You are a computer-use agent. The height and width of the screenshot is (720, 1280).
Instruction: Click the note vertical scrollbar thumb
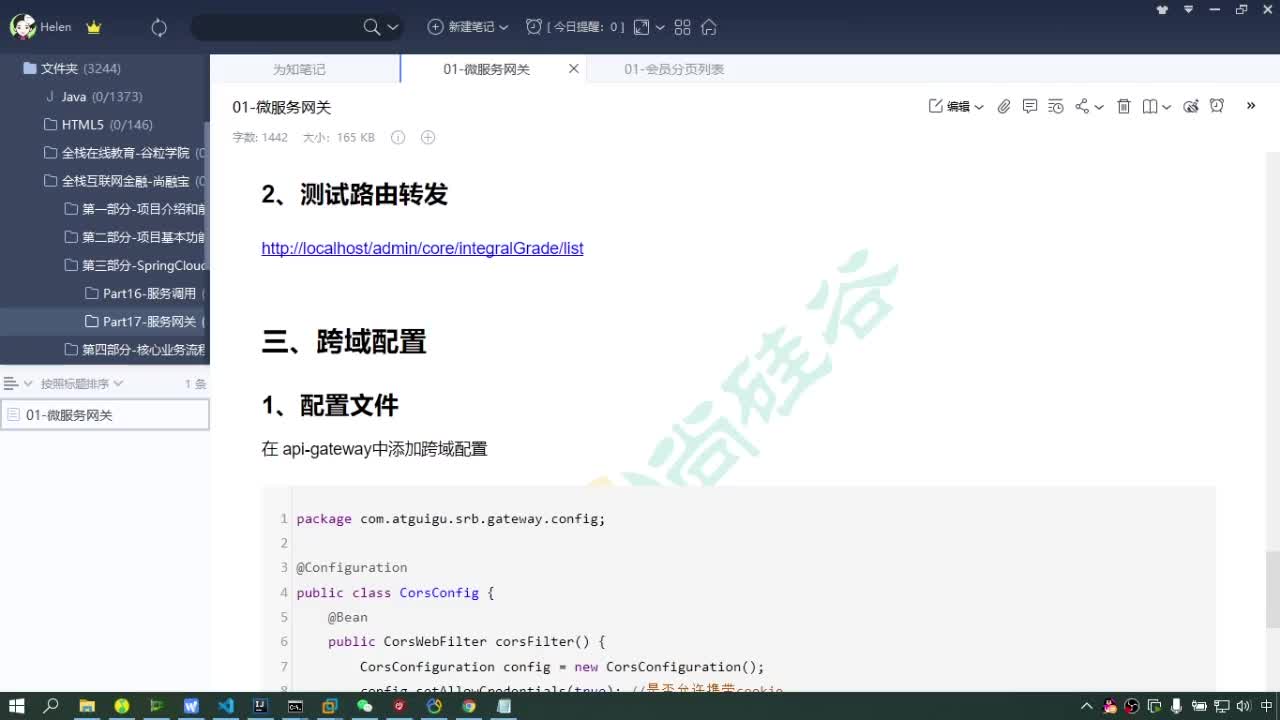coord(1272,590)
